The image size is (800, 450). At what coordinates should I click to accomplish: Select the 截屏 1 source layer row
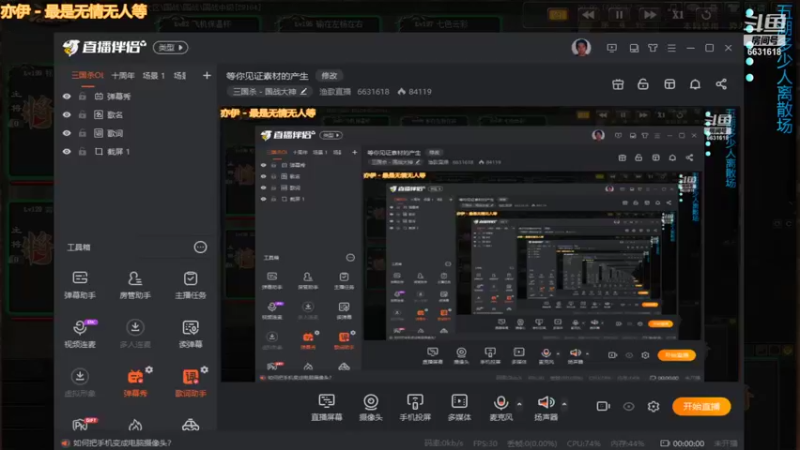135,152
